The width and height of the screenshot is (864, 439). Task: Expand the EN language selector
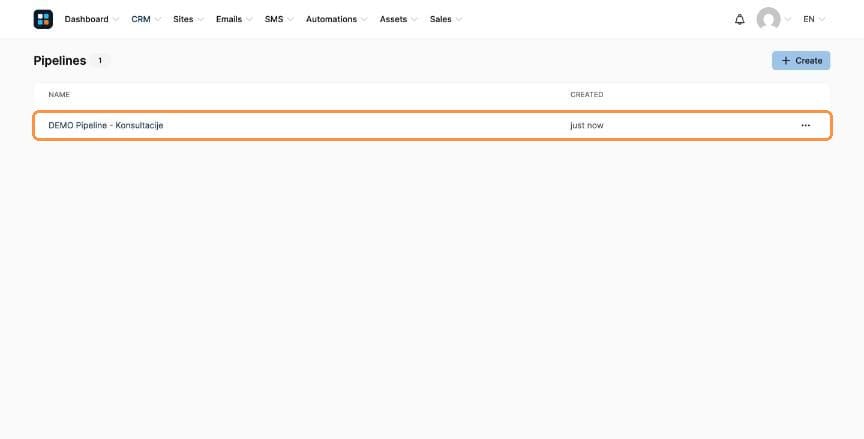[814, 19]
